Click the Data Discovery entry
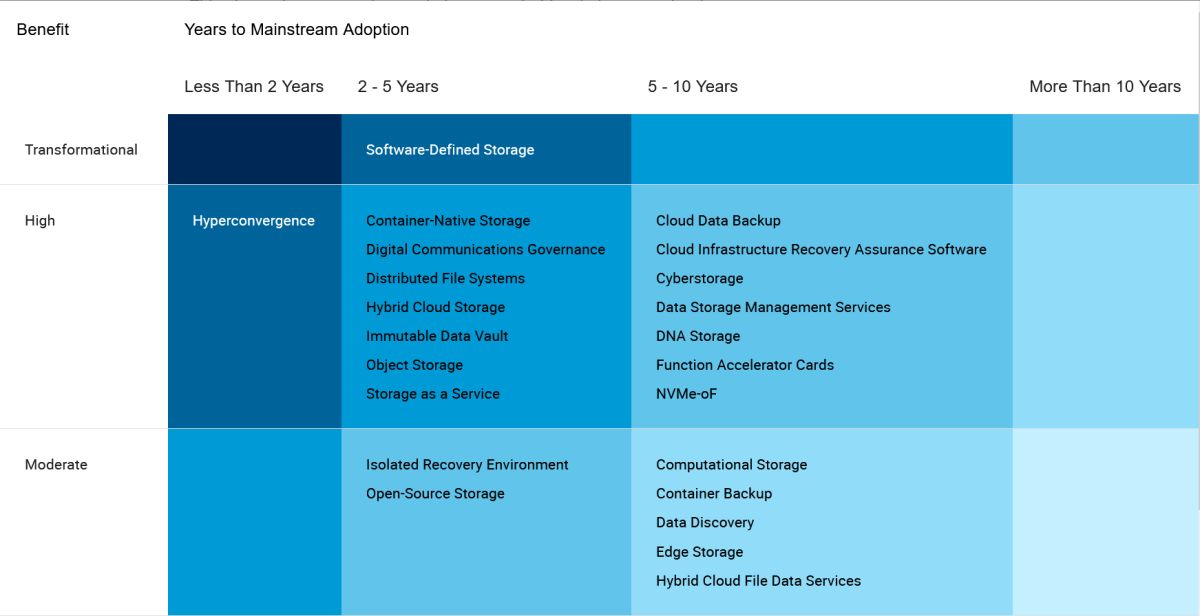Image resolution: width=1200 pixels, height=616 pixels. click(x=705, y=523)
